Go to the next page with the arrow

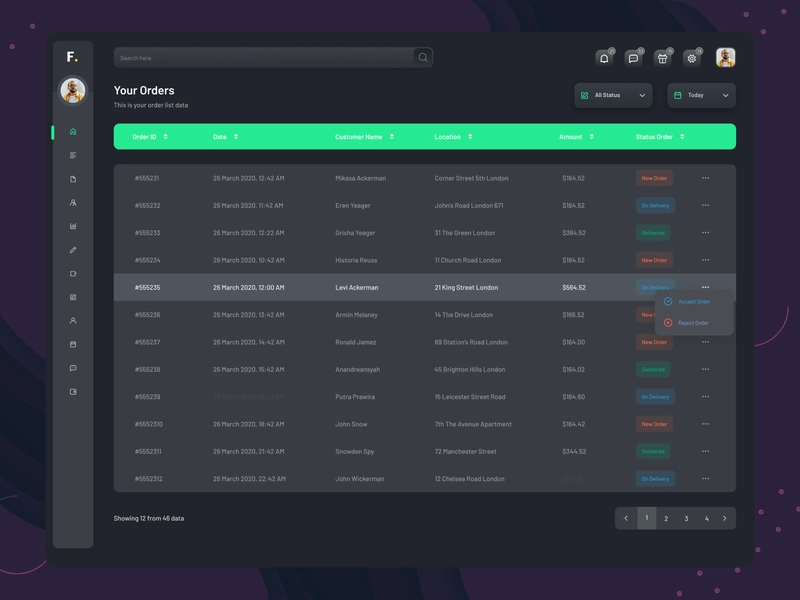pyautogui.click(x=724, y=518)
